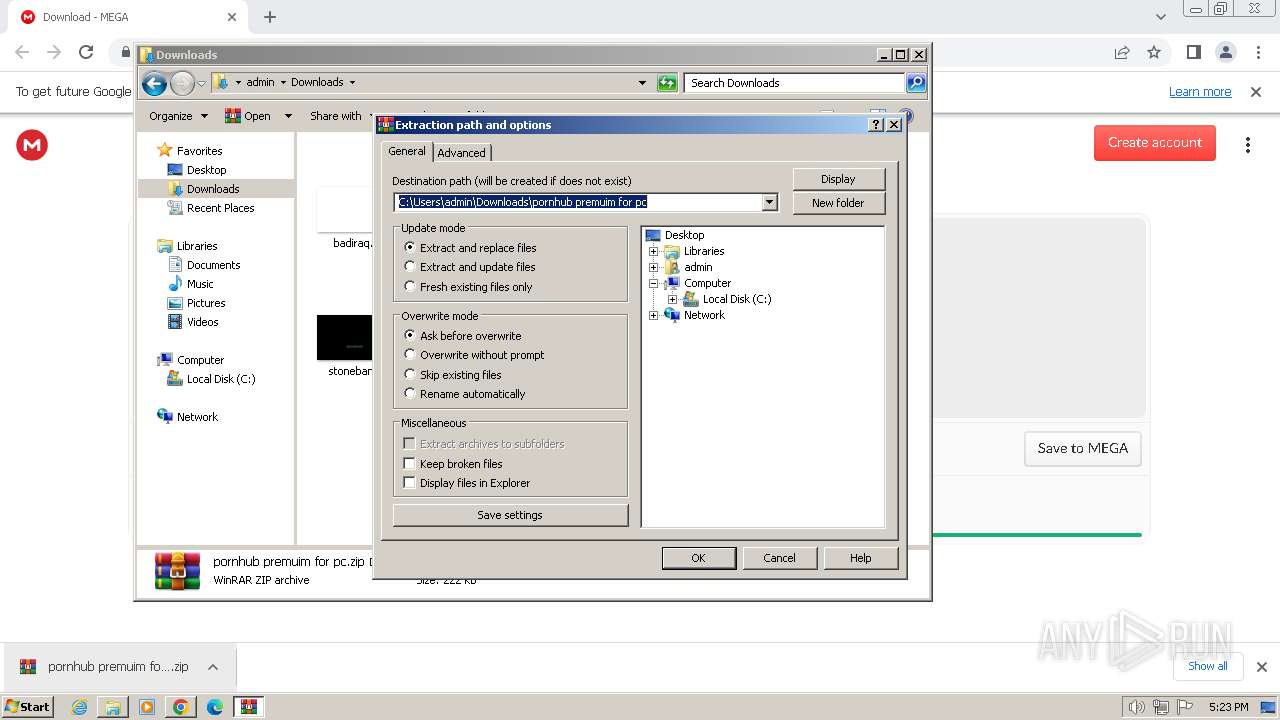Open the MEGA three-dot menu
Screen dimensions: 1280x720
click(x=1247, y=145)
